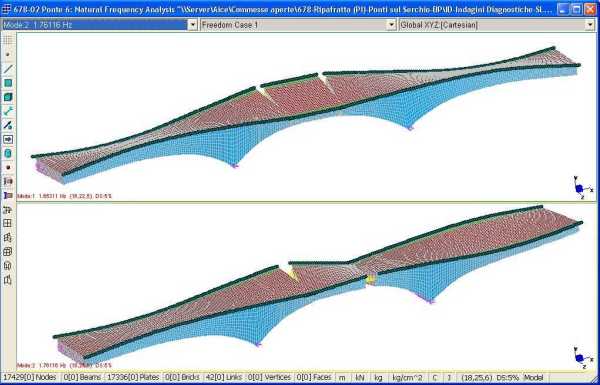Viewport: 600px width, 385px height.
Task: Click the bottom-most icon in left toolbar
Action: [8, 280]
